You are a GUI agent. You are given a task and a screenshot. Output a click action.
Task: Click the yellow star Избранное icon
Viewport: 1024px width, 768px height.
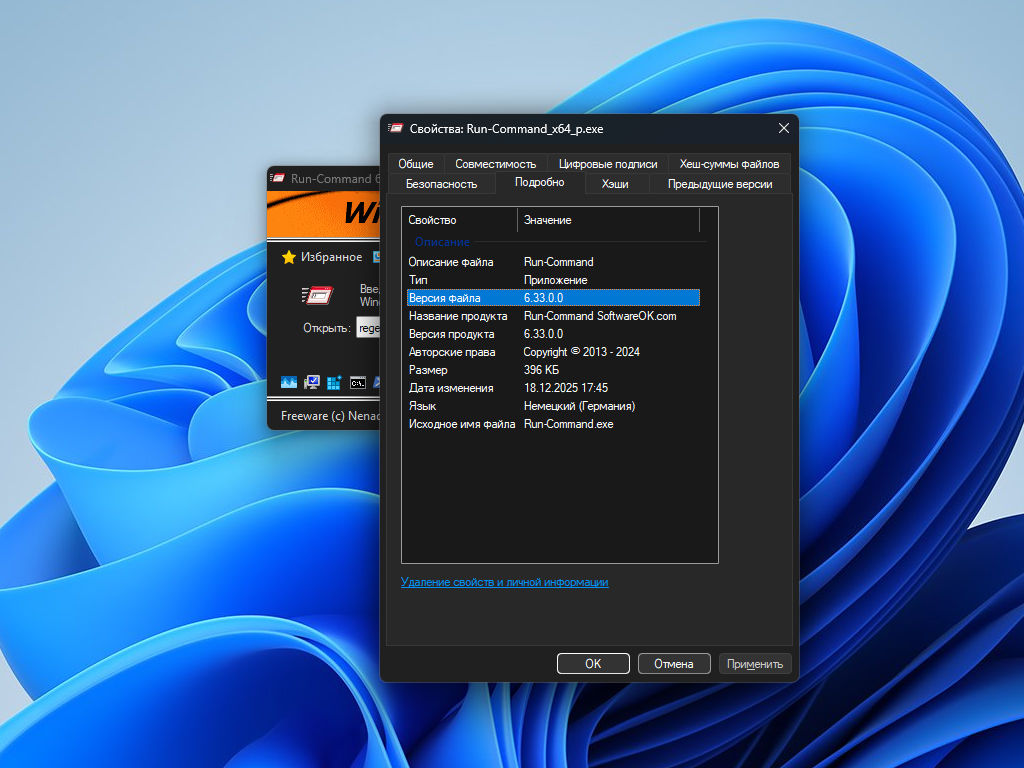coord(289,257)
